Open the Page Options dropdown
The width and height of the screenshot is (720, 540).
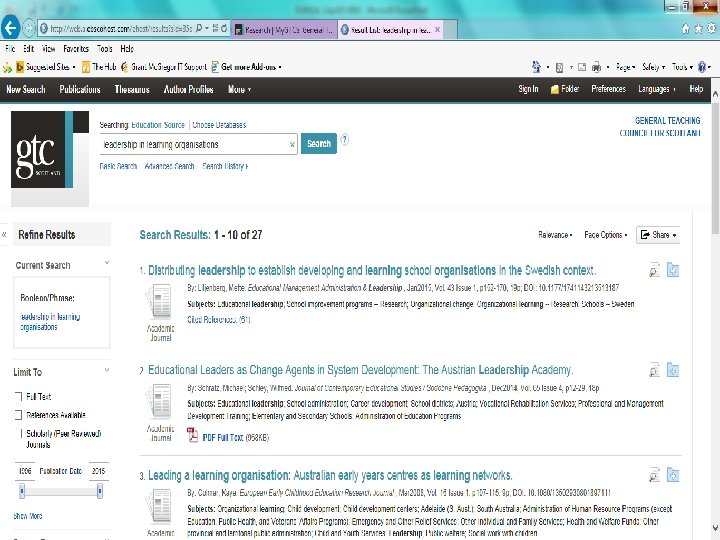pos(605,235)
